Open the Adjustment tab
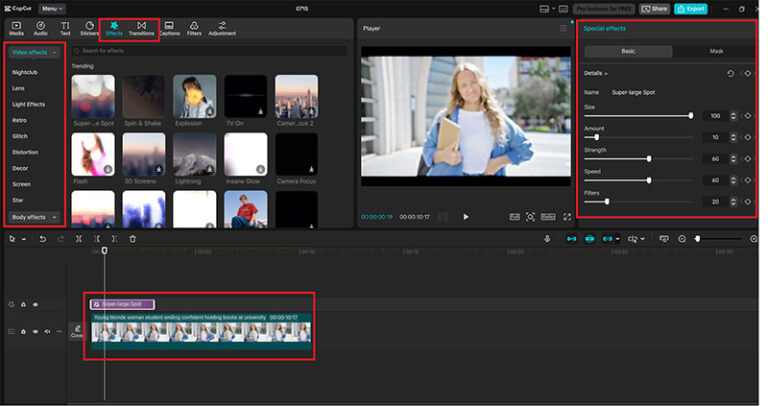Viewport: 768px width, 406px height. [222, 28]
